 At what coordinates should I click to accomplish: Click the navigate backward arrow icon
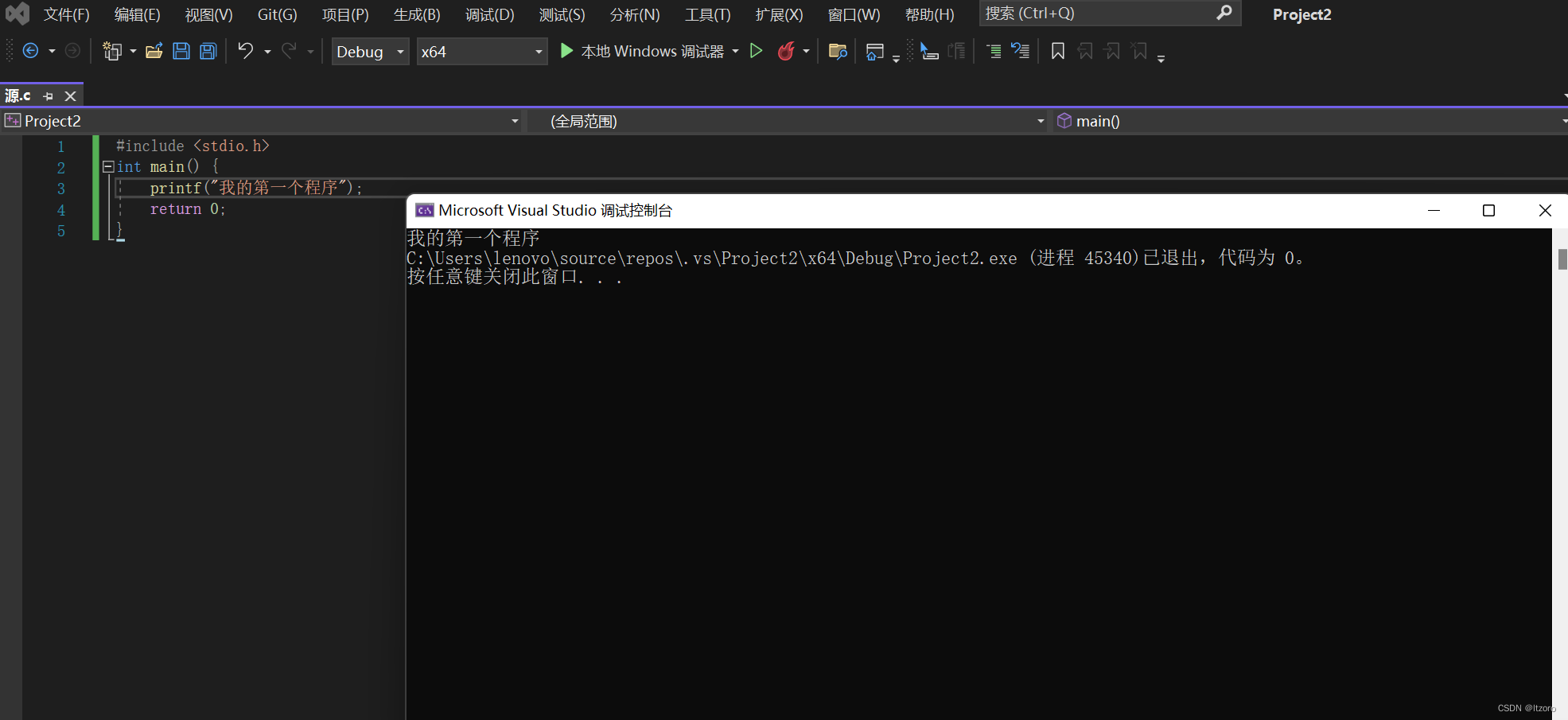[x=30, y=51]
